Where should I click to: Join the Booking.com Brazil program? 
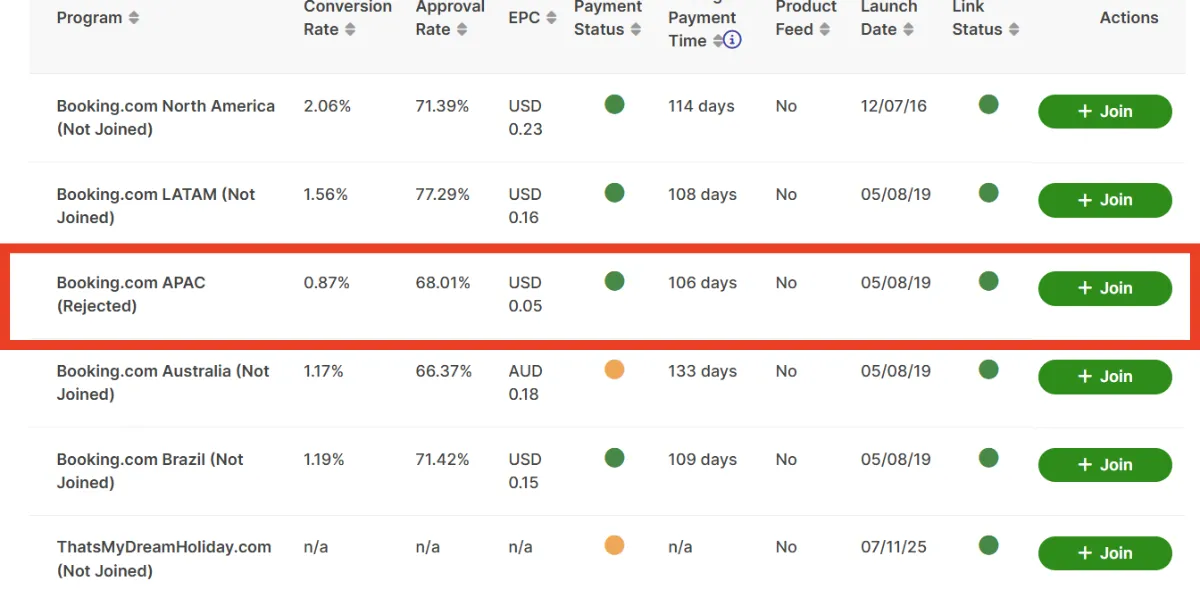click(x=1104, y=465)
